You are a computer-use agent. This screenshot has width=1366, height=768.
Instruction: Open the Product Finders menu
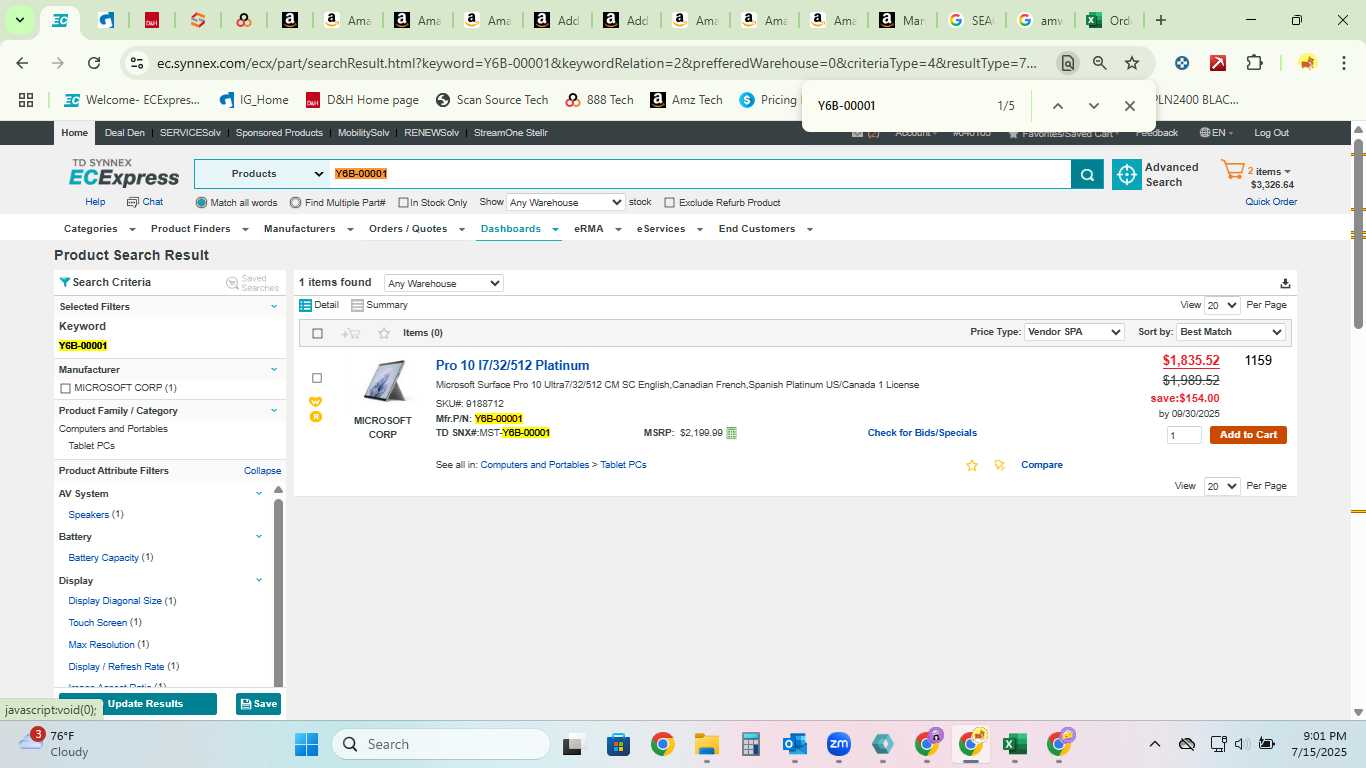click(198, 229)
